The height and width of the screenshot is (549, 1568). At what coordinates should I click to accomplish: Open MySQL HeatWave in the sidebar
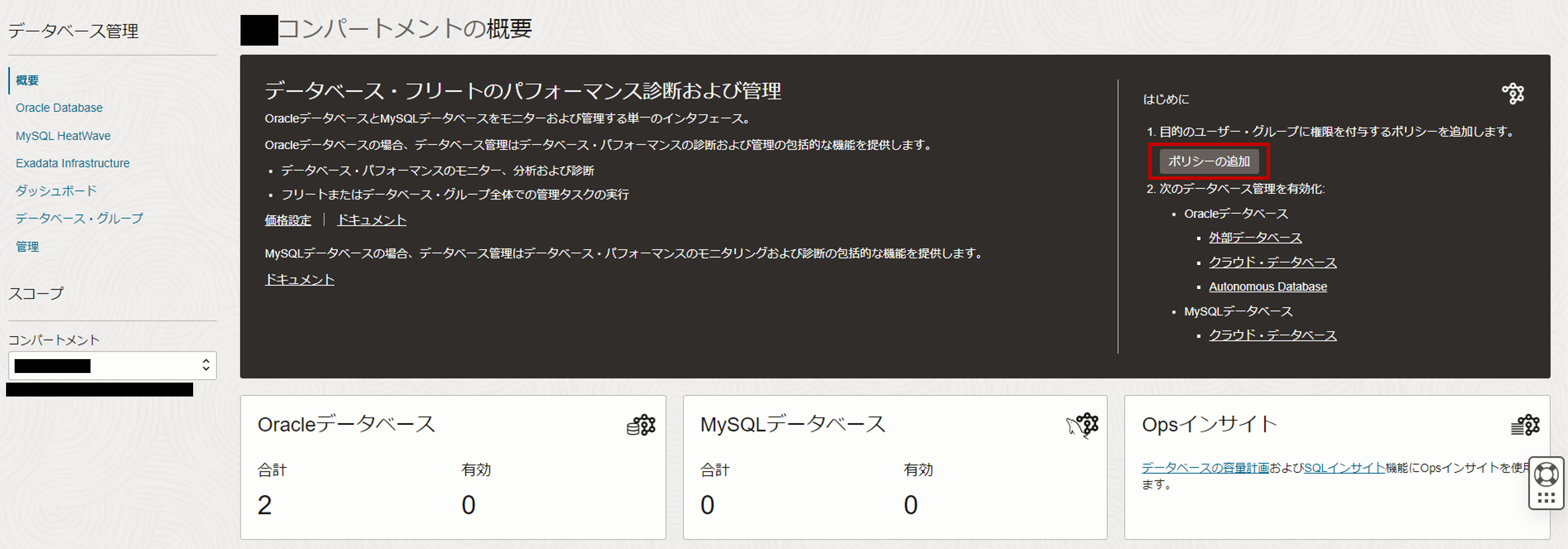point(63,136)
